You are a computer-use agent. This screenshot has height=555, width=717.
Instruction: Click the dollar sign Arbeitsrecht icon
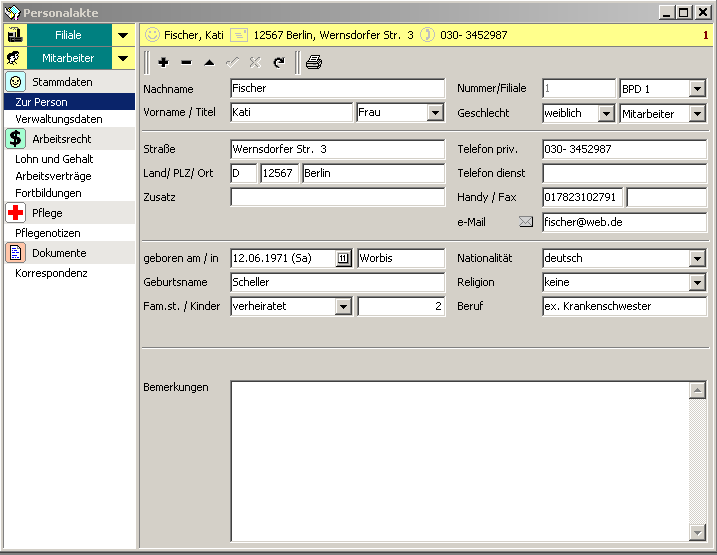16,139
